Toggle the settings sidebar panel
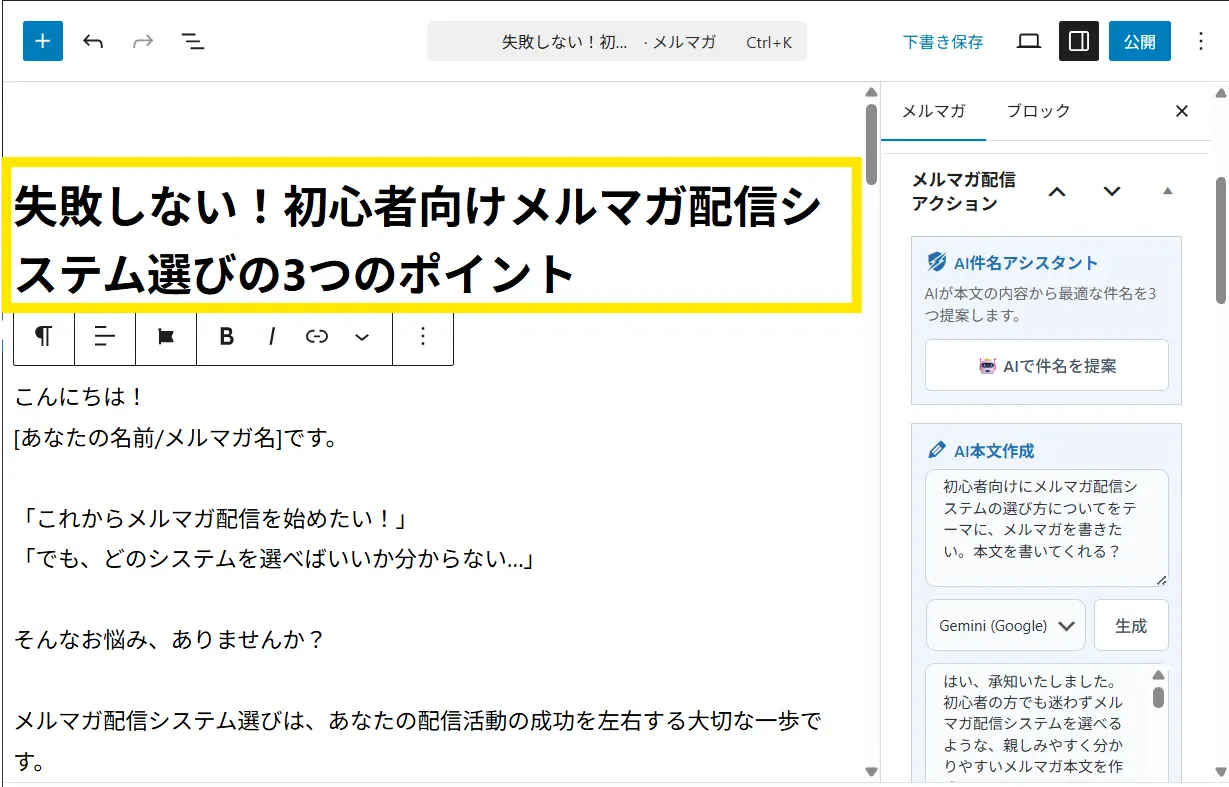Image resolution: width=1229 pixels, height=787 pixels. click(1079, 42)
